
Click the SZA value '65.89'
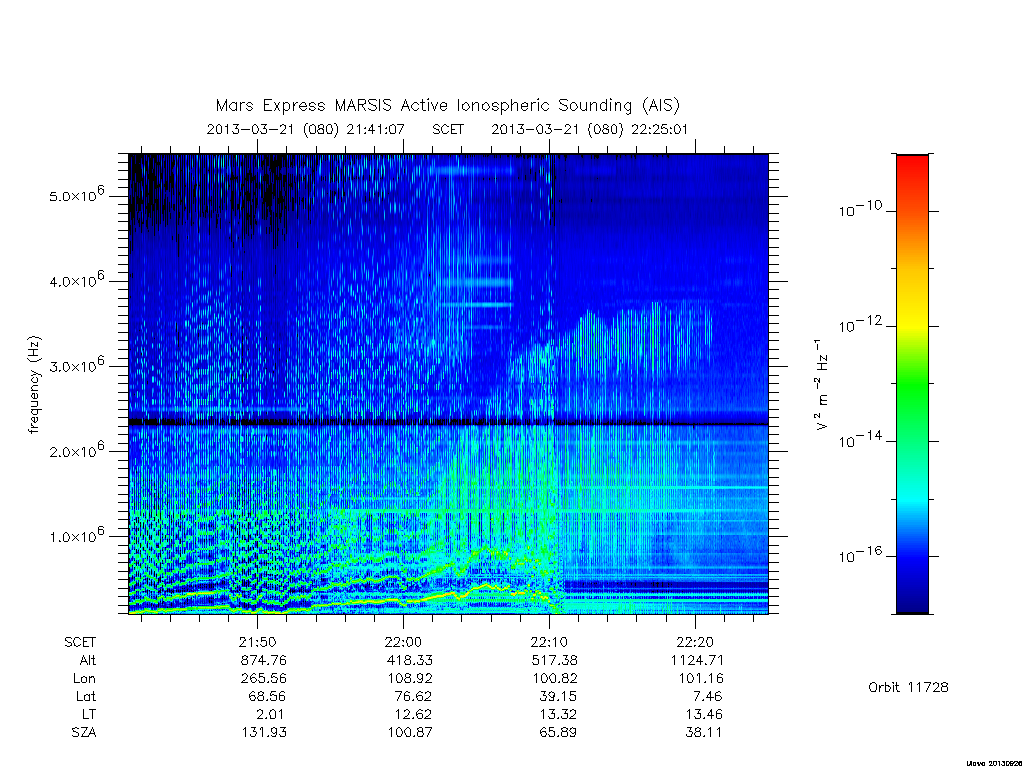coord(558,733)
